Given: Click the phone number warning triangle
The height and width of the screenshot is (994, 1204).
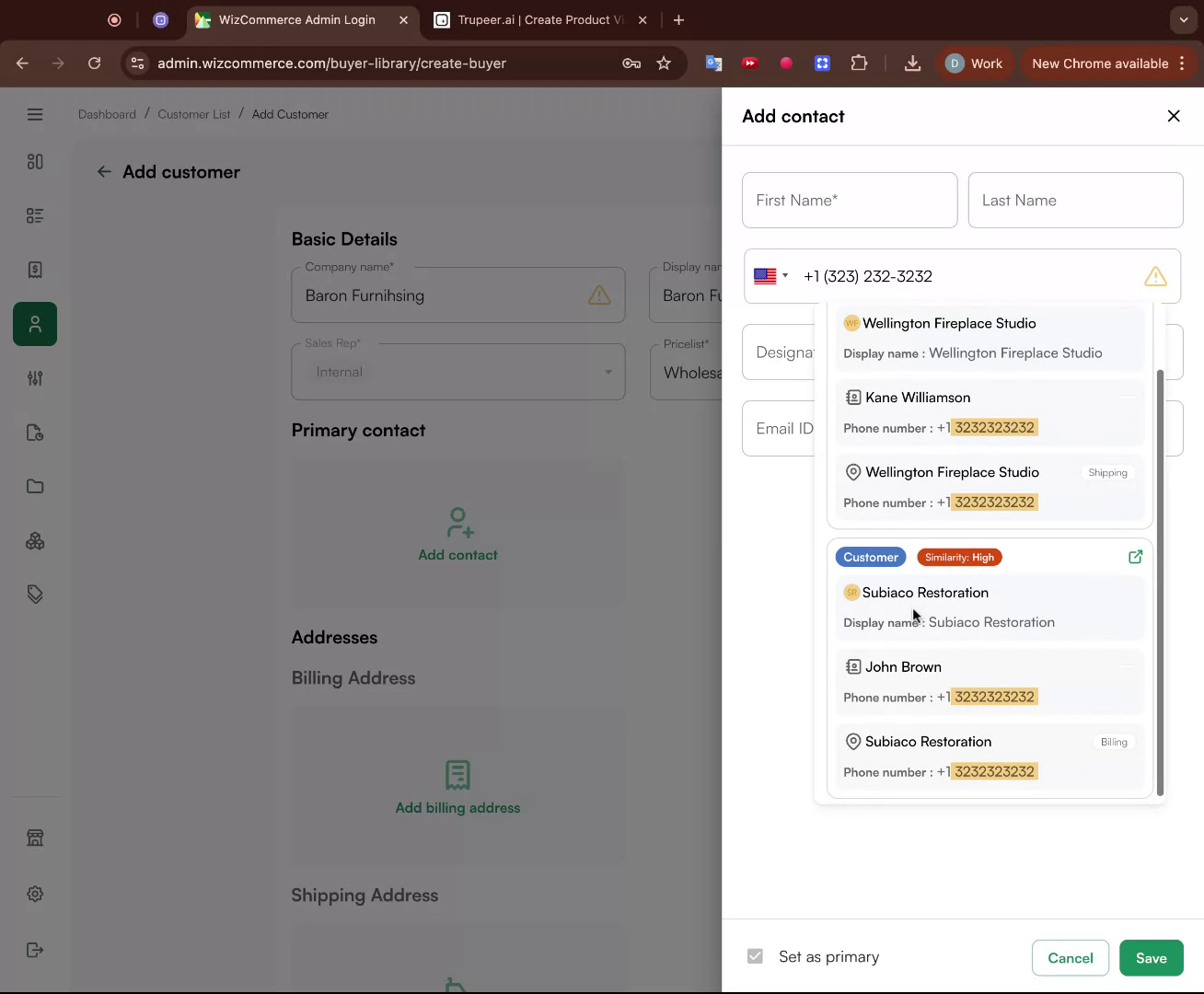Looking at the screenshot, I should click(x=1155, y=276).
